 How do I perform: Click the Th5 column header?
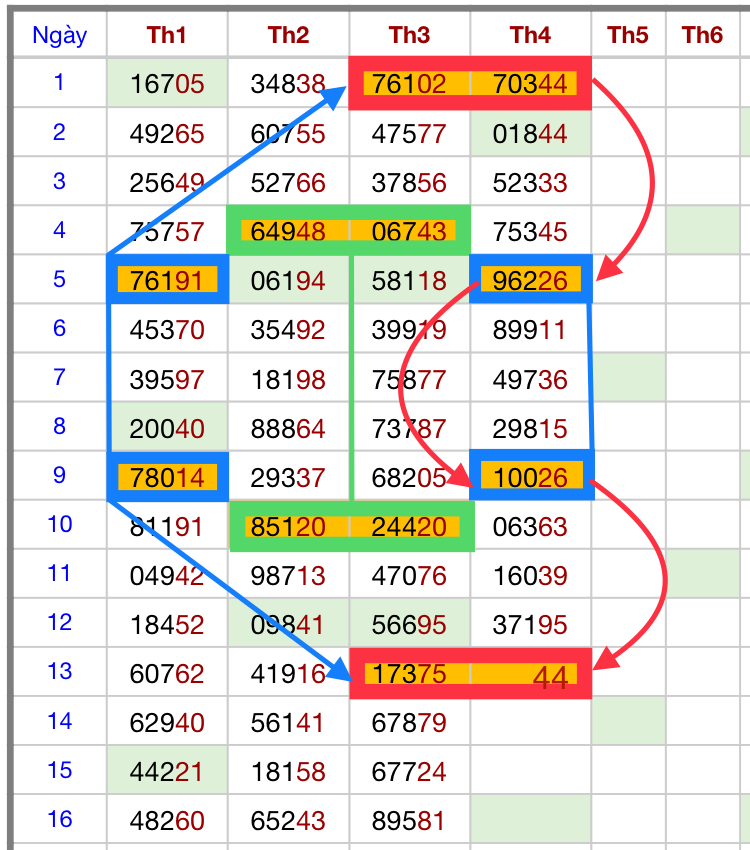click(627, 36)
